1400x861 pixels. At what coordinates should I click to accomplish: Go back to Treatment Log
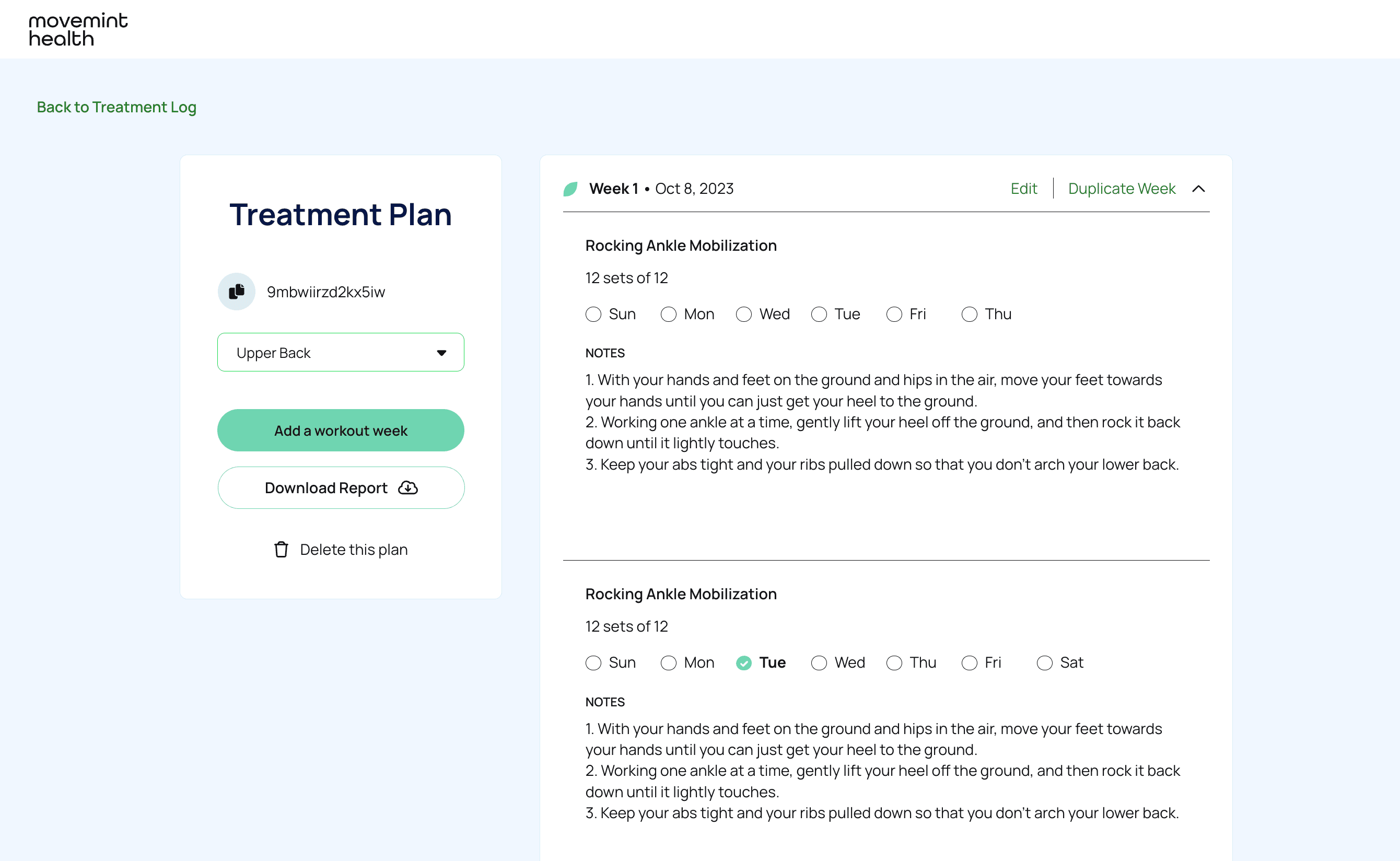(x=116, y=107)
